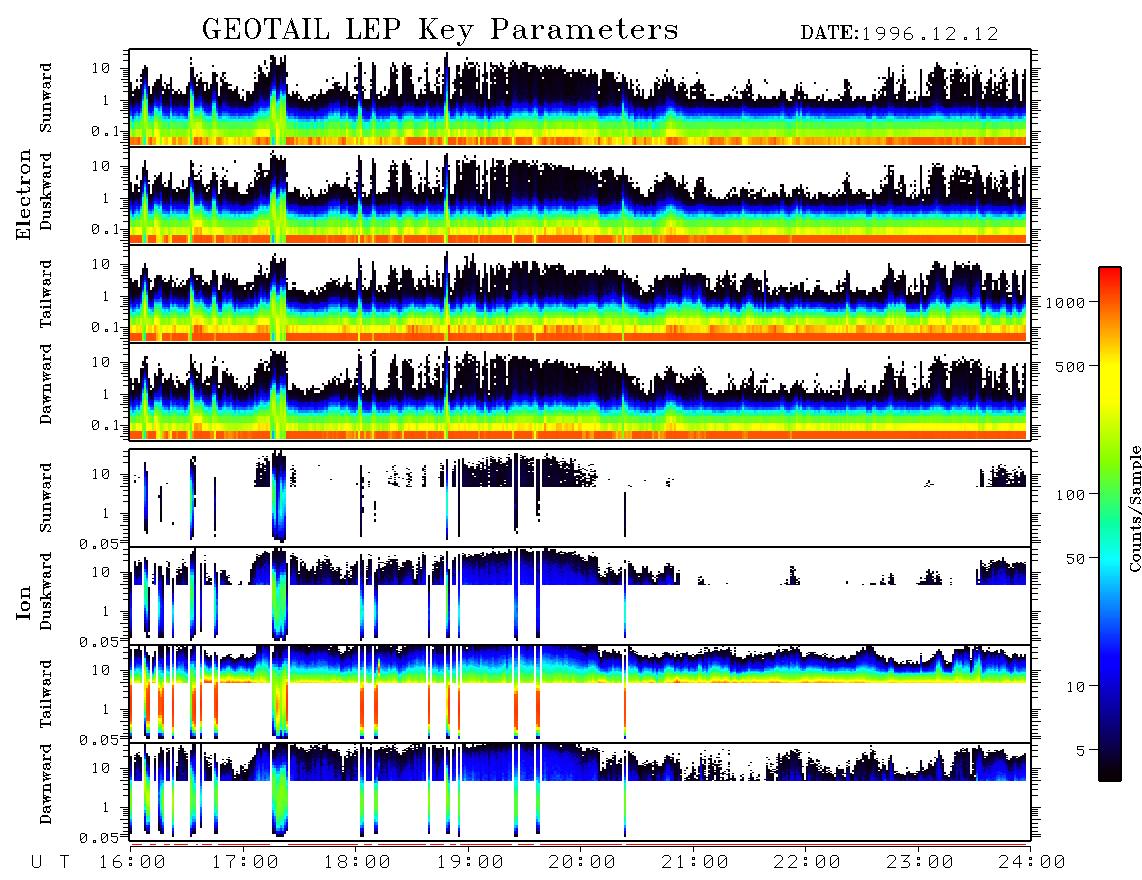Click inside the Electron Duskward spectrogram panel

click(580, 195)
